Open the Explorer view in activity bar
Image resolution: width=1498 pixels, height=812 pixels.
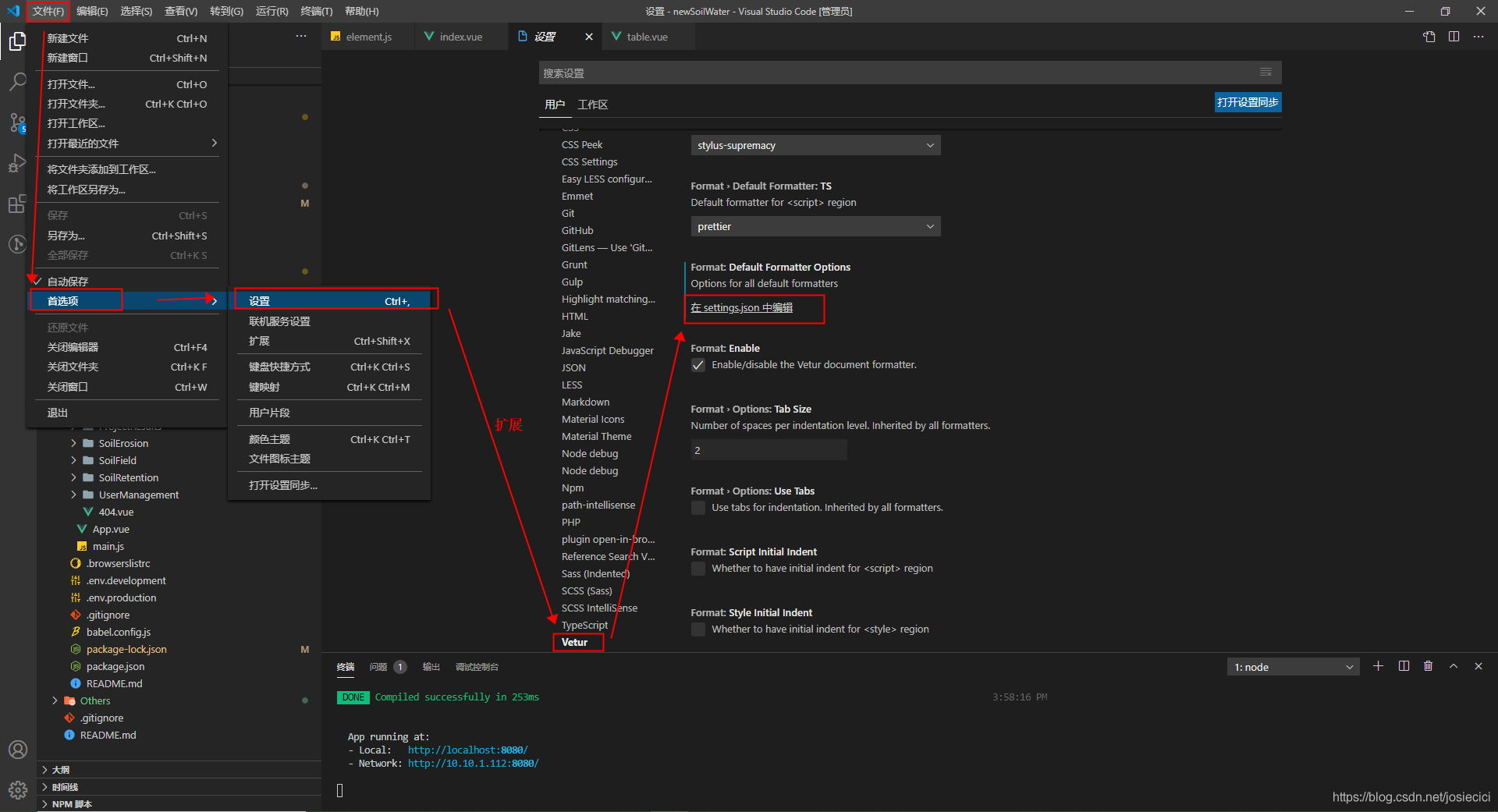tap(17, 41)
